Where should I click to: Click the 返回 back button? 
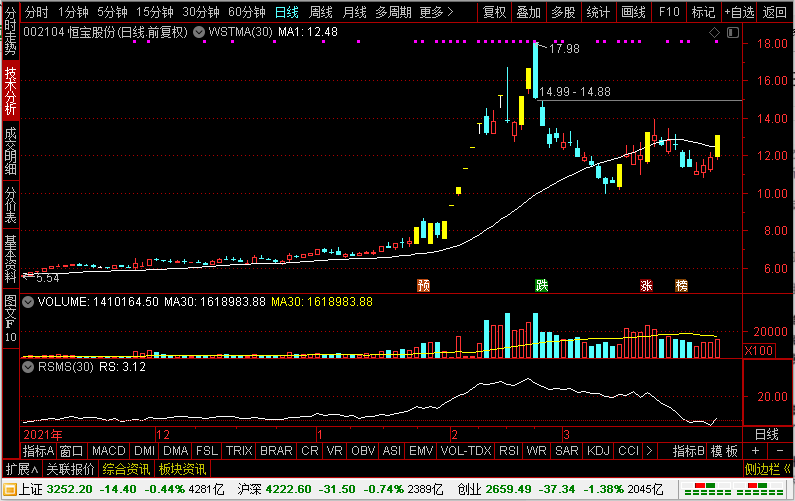click(775, 12)
